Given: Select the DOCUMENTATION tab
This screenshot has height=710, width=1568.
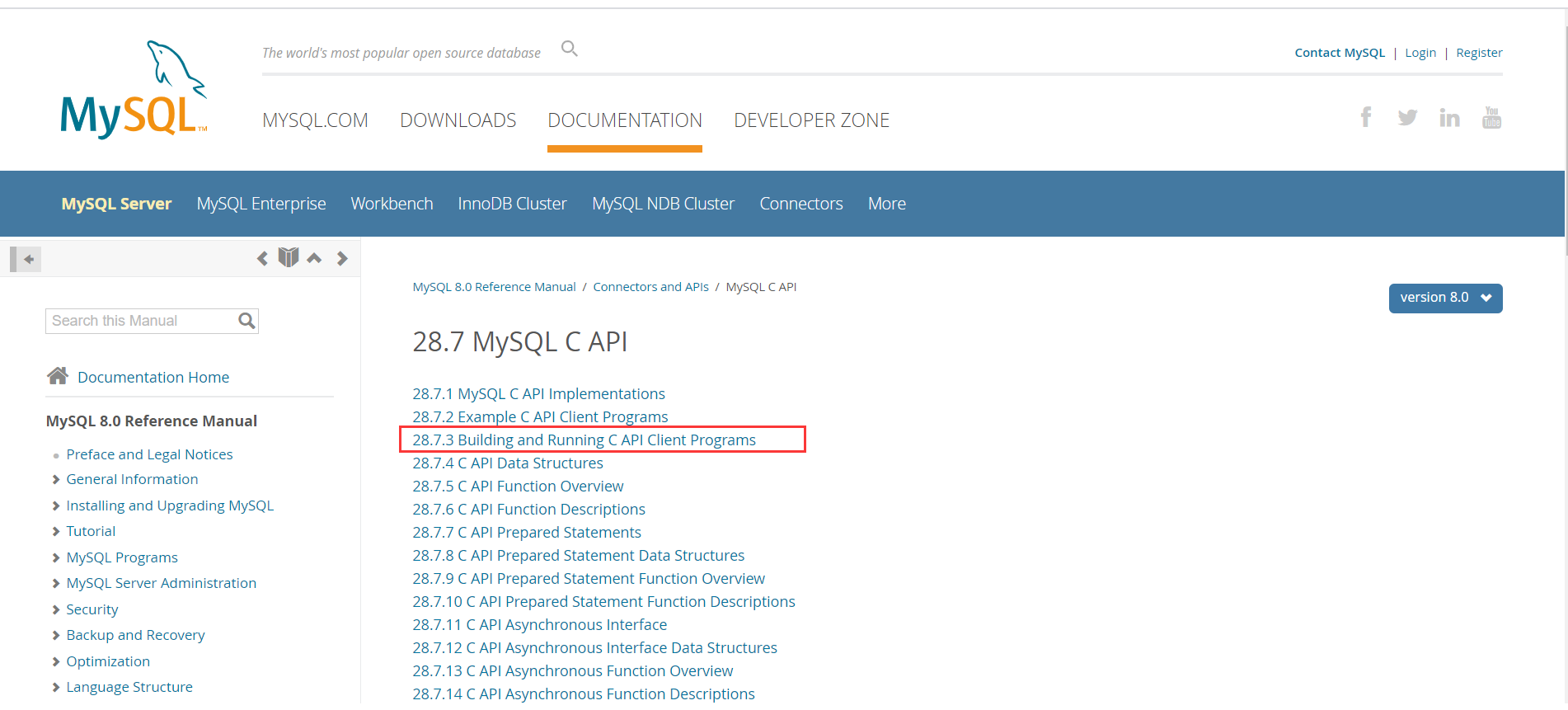Looking at the screenshot, I should point(625,120).
